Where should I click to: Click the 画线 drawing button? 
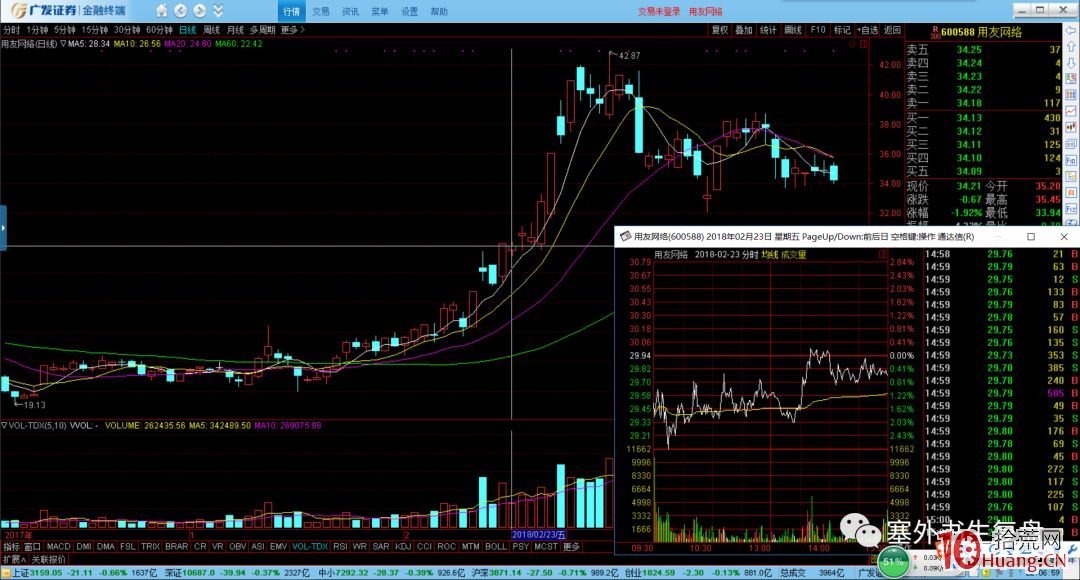[793, 30]
